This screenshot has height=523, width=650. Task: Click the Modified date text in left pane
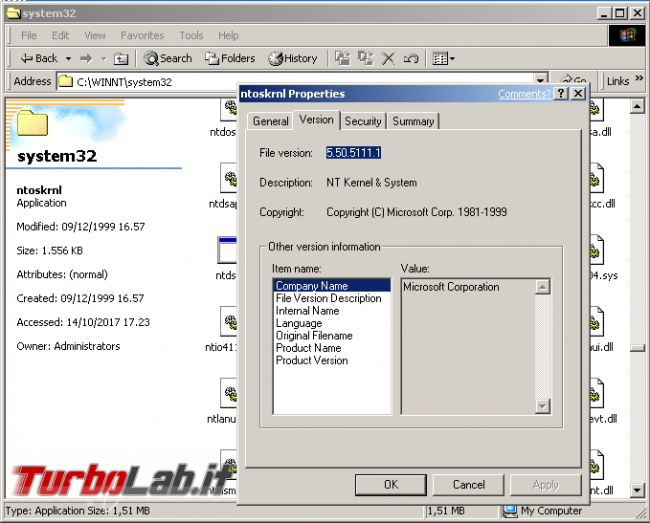pos(81,227)
